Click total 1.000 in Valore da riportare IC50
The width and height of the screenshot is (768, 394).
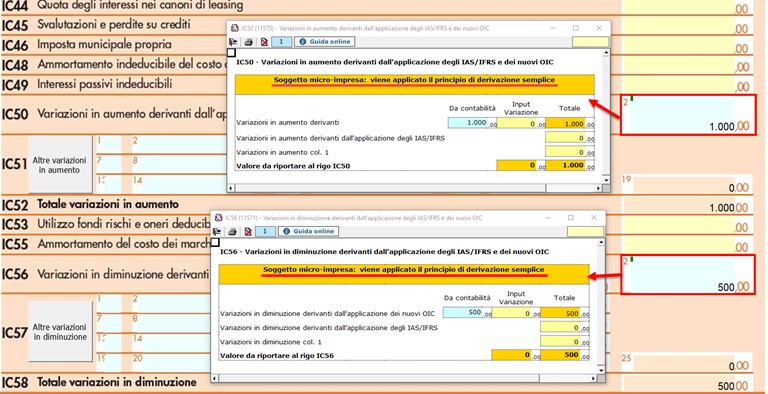(x=565, y=166)
